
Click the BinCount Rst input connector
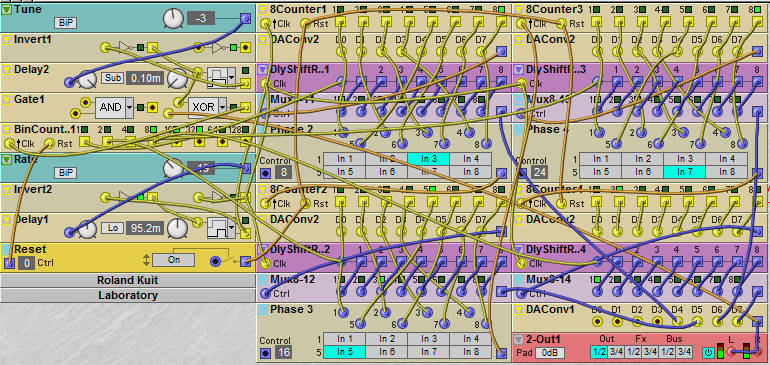click(50, 143)
